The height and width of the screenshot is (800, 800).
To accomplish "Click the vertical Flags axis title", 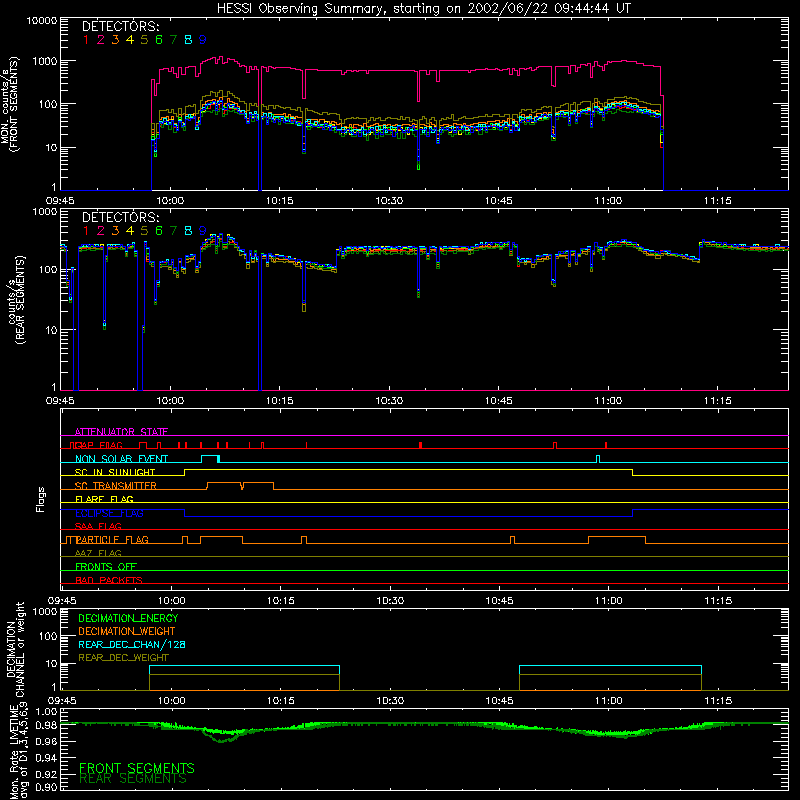I will click(x=40, y=499).
